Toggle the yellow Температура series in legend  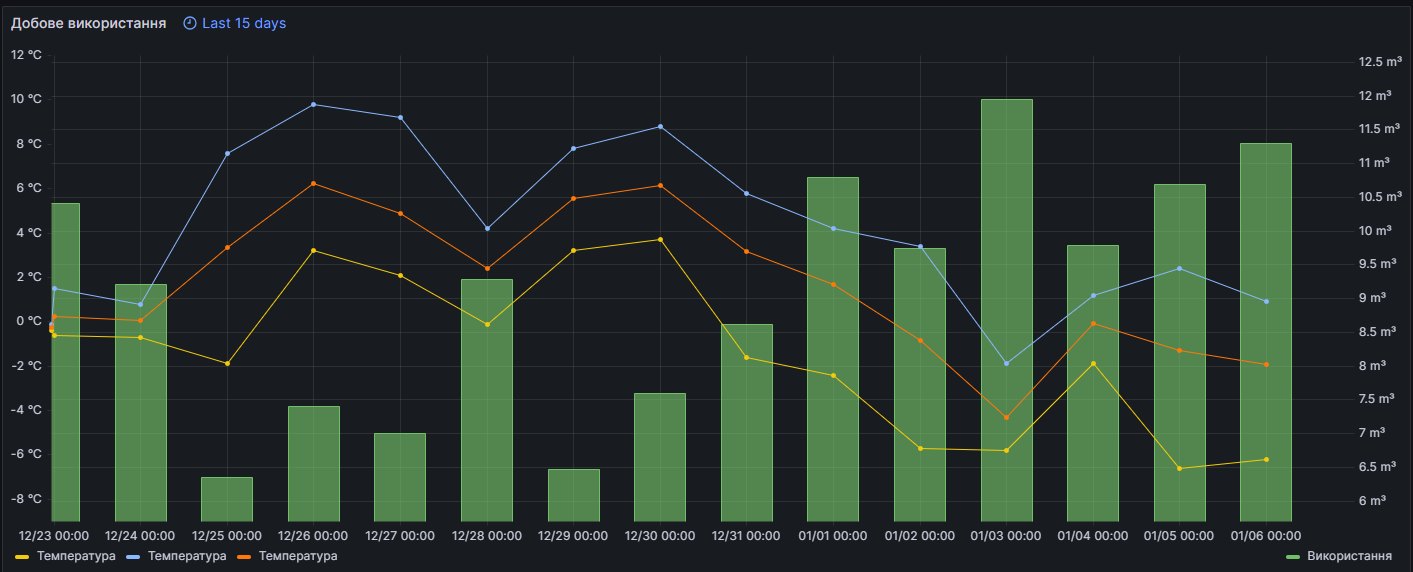pos(76,555)
